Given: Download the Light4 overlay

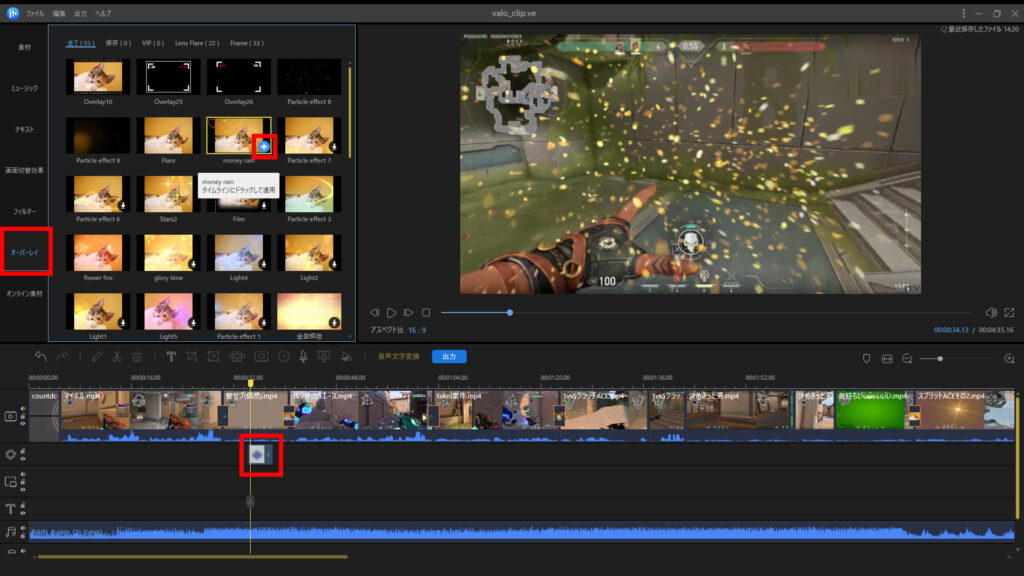Looking at the screenshot, I should click(263, 264).
